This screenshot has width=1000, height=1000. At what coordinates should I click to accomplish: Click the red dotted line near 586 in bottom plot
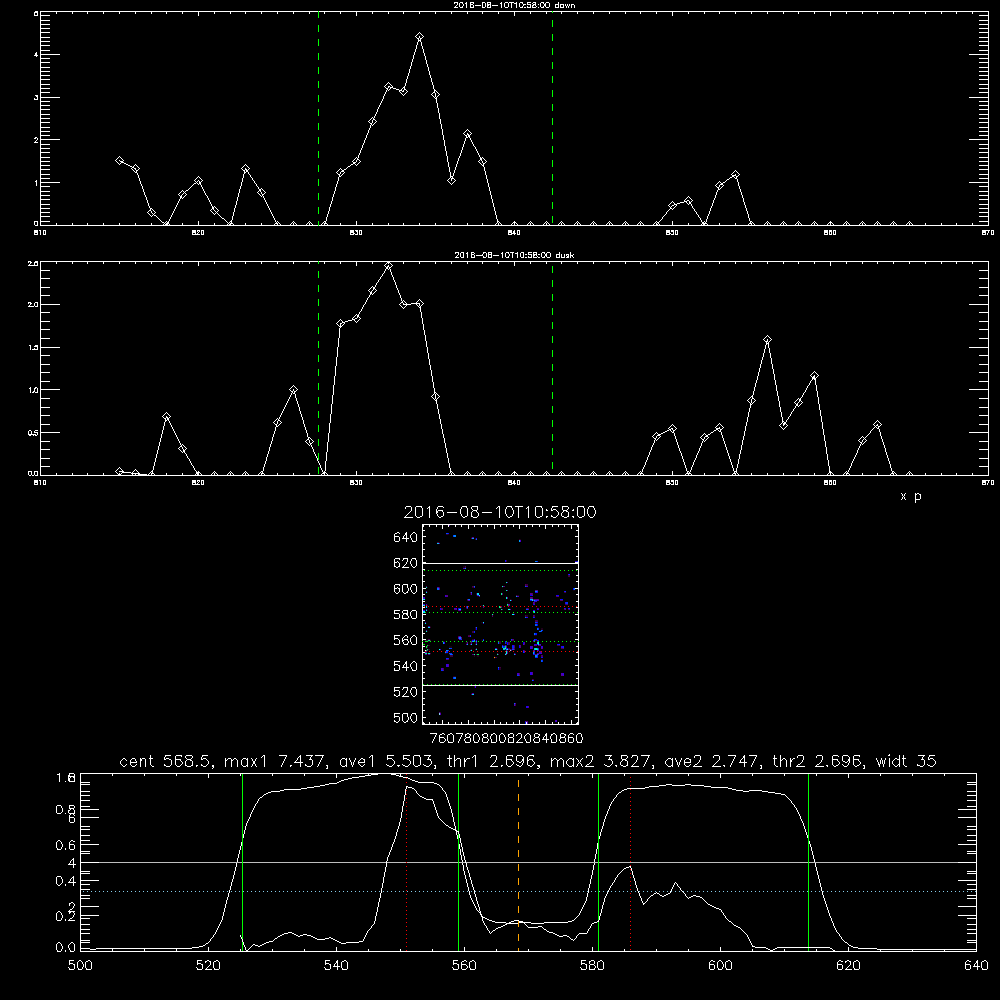[x=631, y=862]
